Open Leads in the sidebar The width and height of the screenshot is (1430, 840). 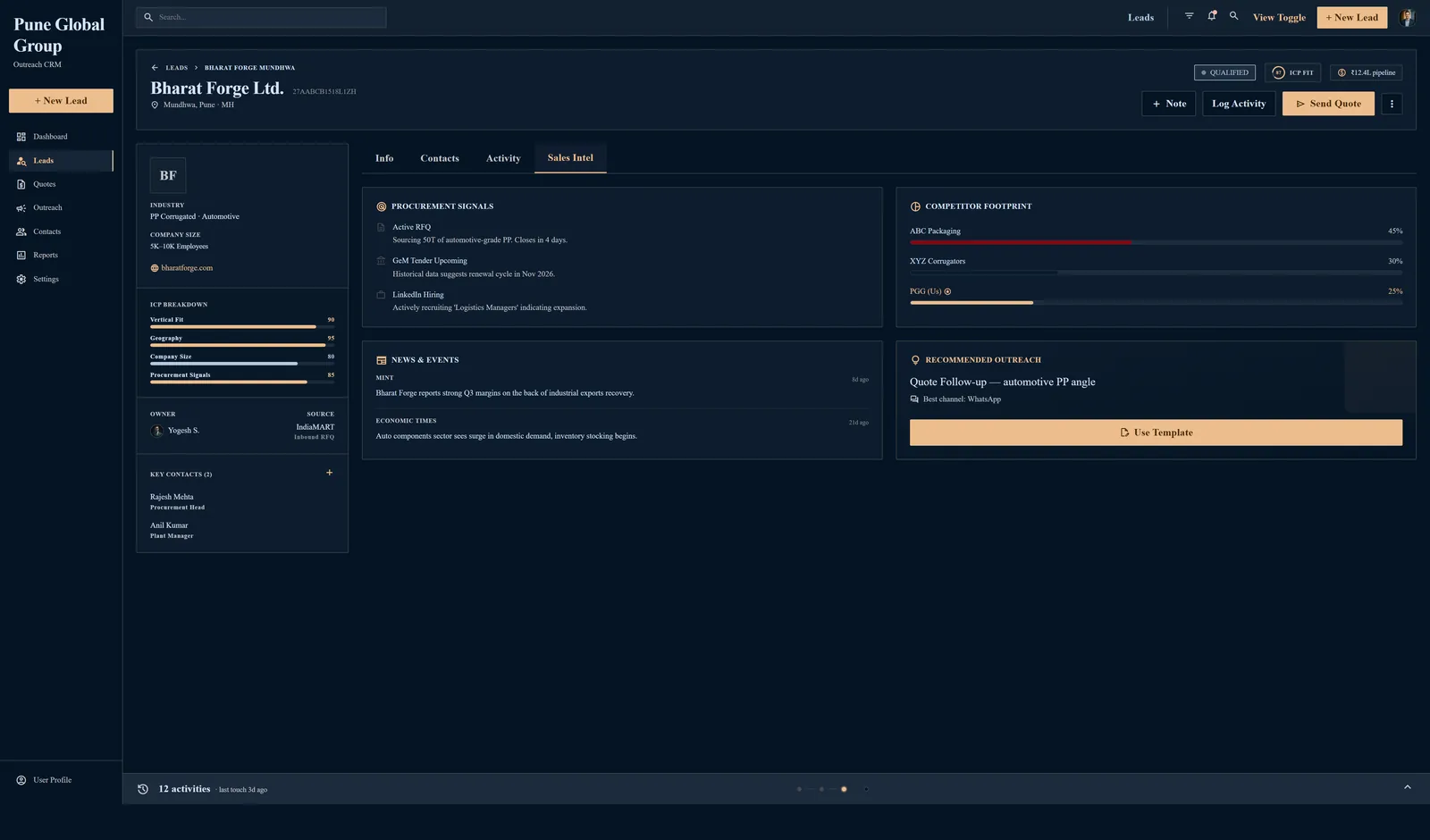61,161
